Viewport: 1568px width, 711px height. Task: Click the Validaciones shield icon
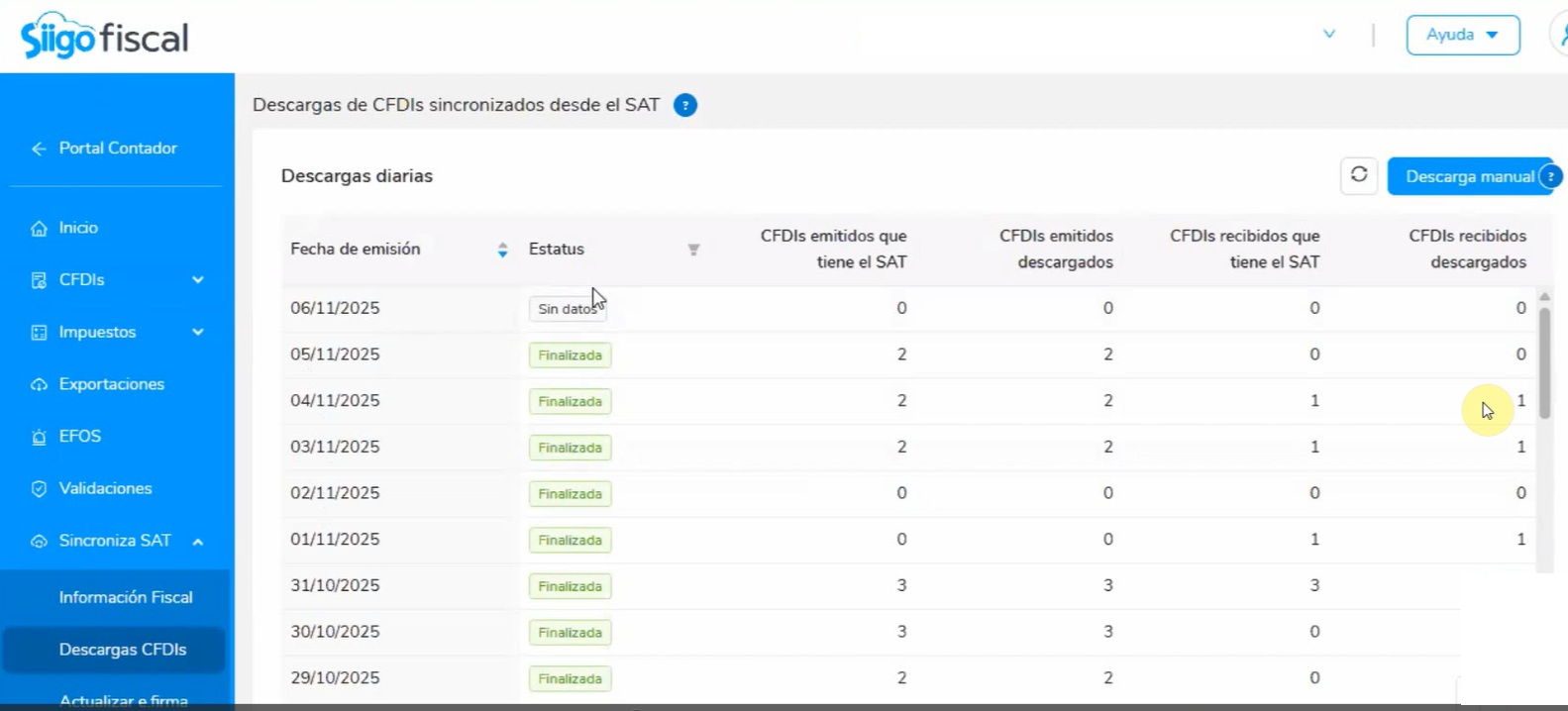click(x=39, y=488)
